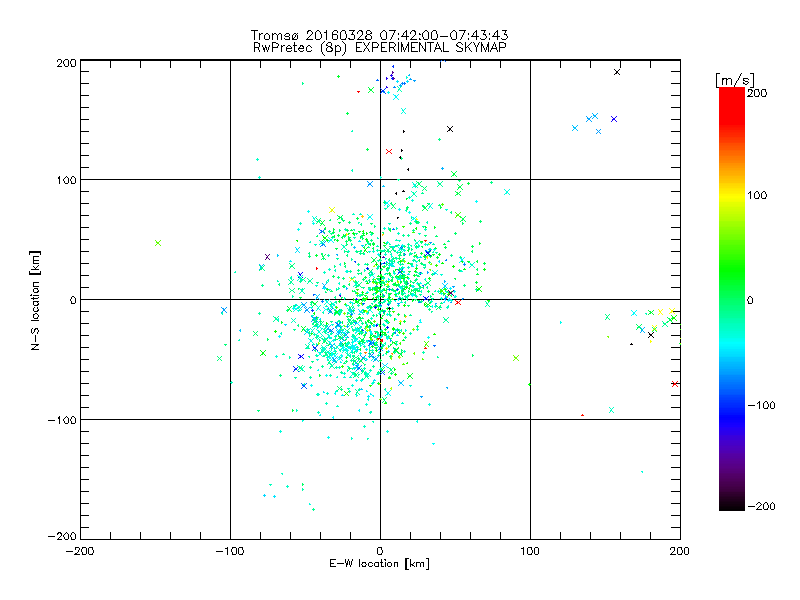The height and width of the screenshot is (600, 800).
Task: Click the lone purple X marker in the skymap
Action: (x=267, y=257)
